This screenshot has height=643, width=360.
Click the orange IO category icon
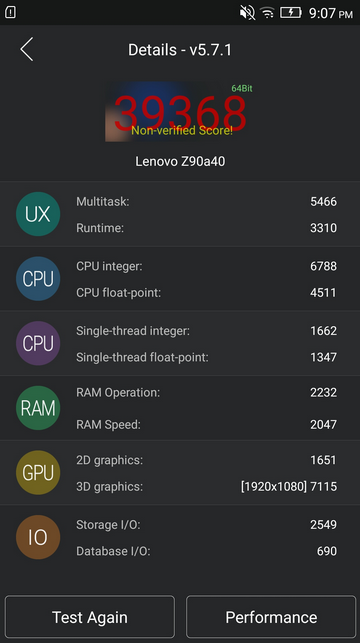coord(38,537)
